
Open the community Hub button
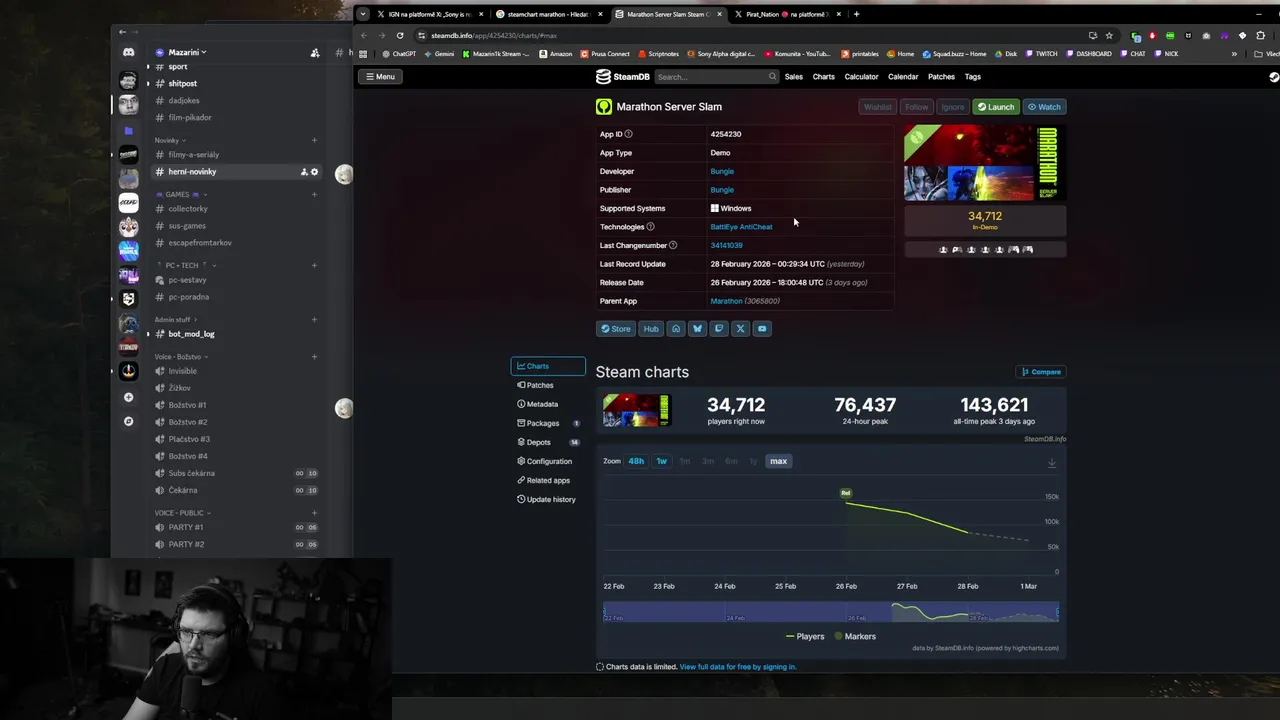[651, 328]
